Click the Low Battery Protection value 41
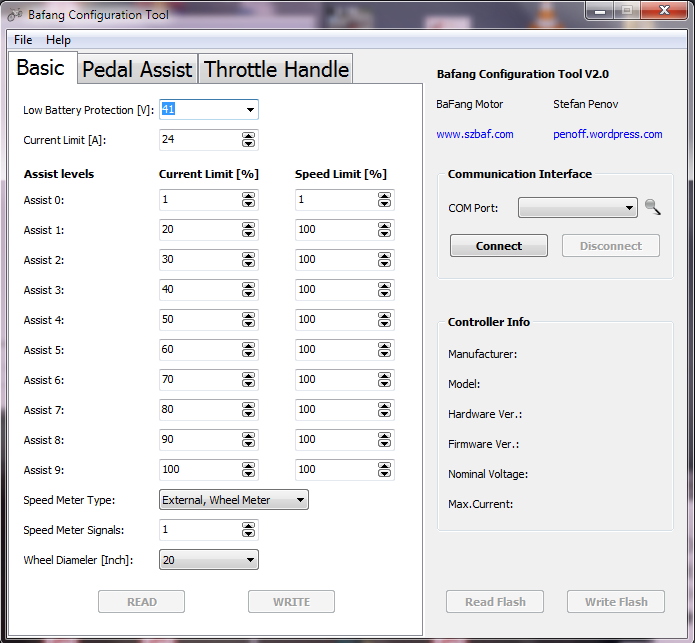 coord(168,109)
